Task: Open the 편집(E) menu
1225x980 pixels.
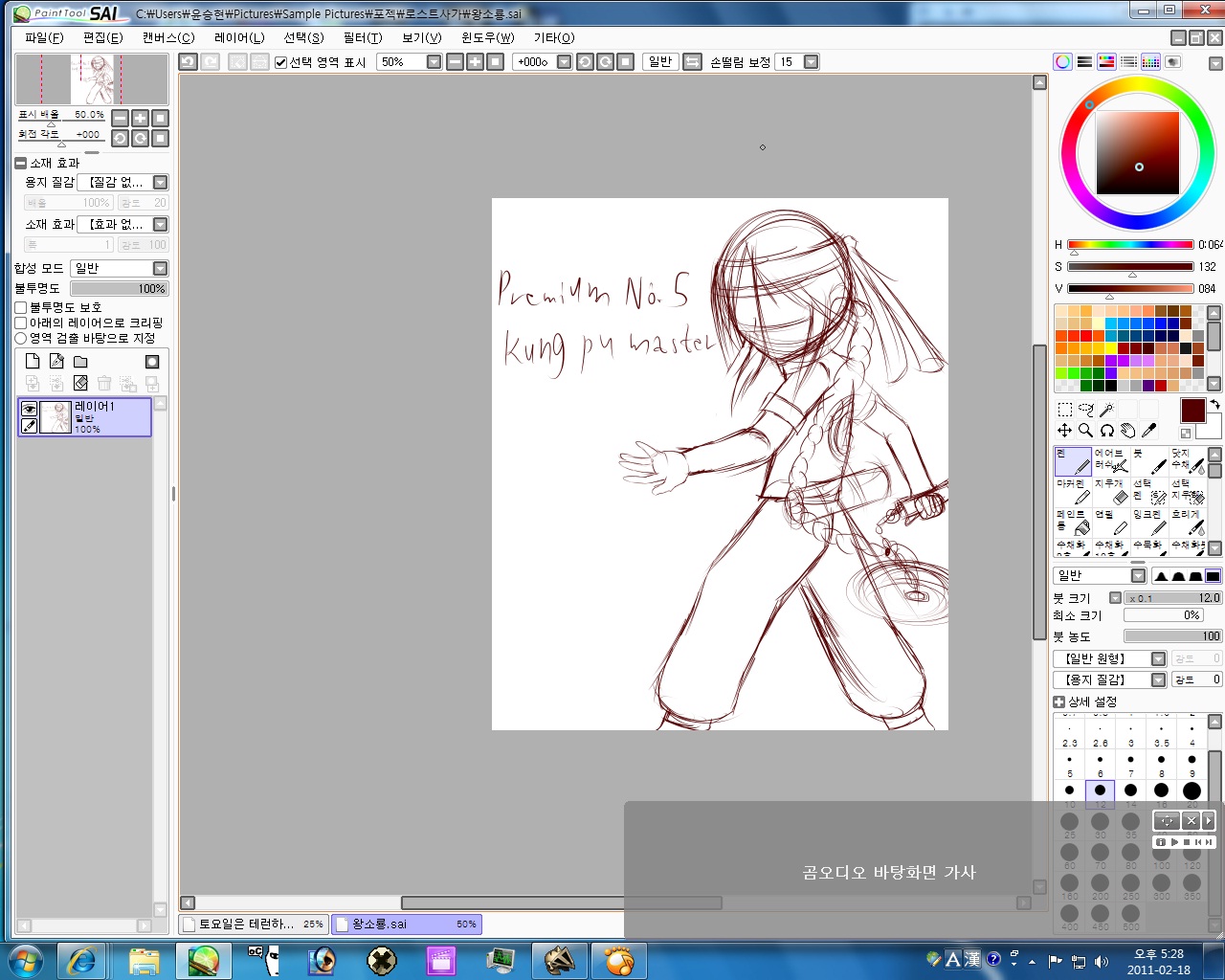Action: pyautogui.click(x=102, y=37)
